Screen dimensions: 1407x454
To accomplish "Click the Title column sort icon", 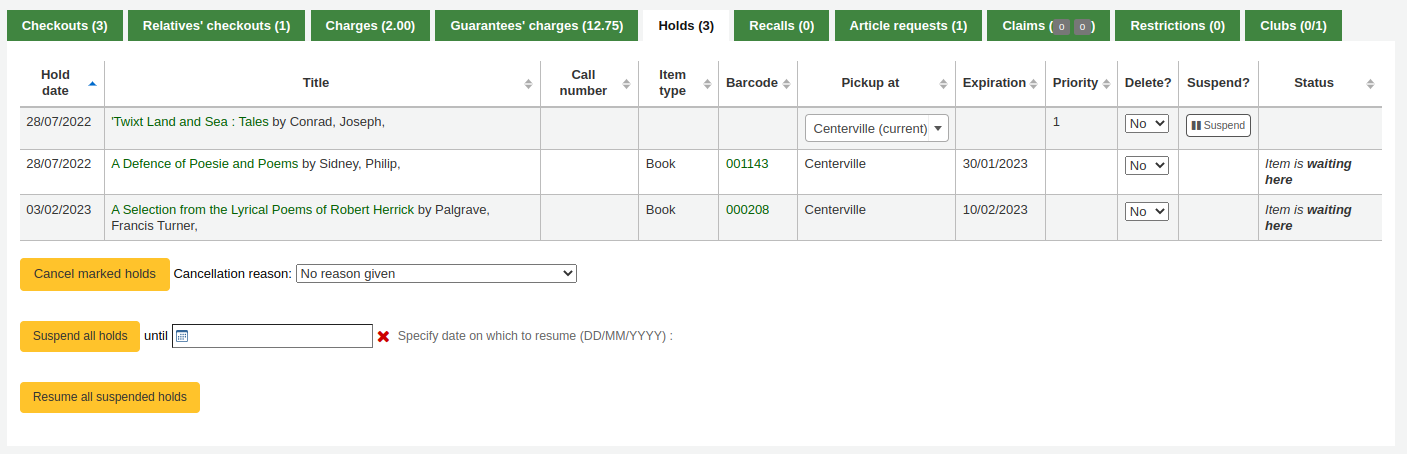I will pyautogui.click(x=528, y=84).
